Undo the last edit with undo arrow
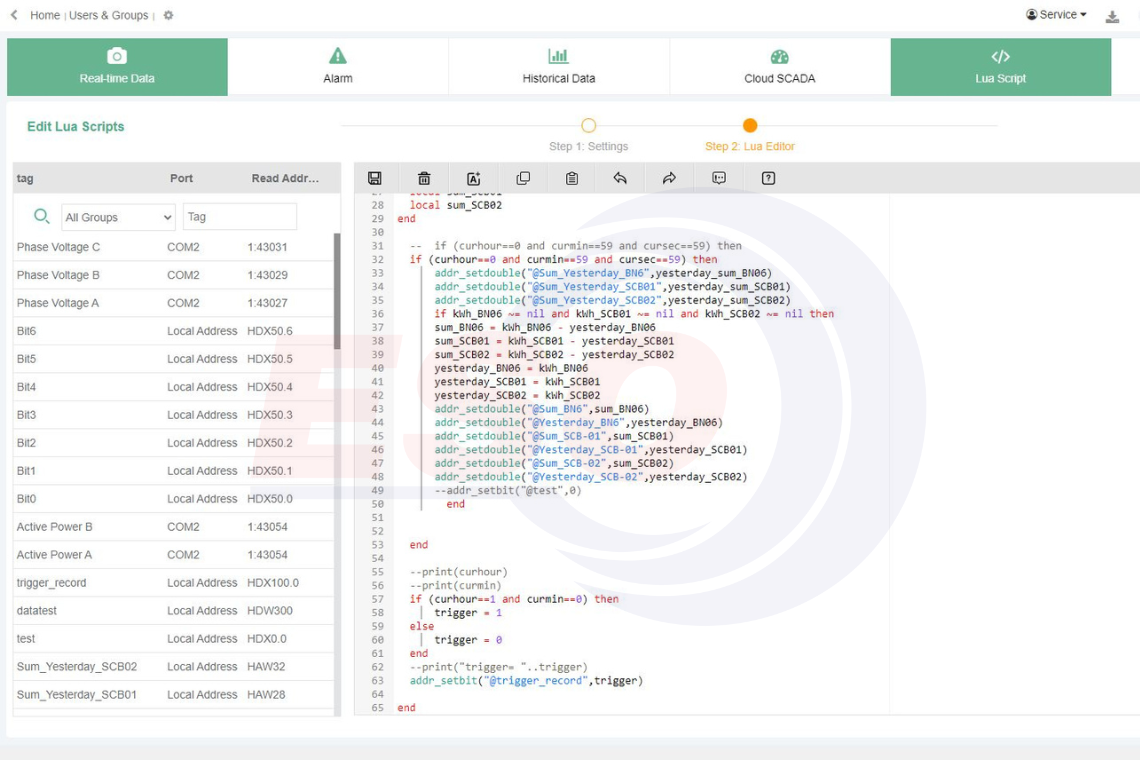The width and height of the screenshot is (1140, 760). pos(620,178)
